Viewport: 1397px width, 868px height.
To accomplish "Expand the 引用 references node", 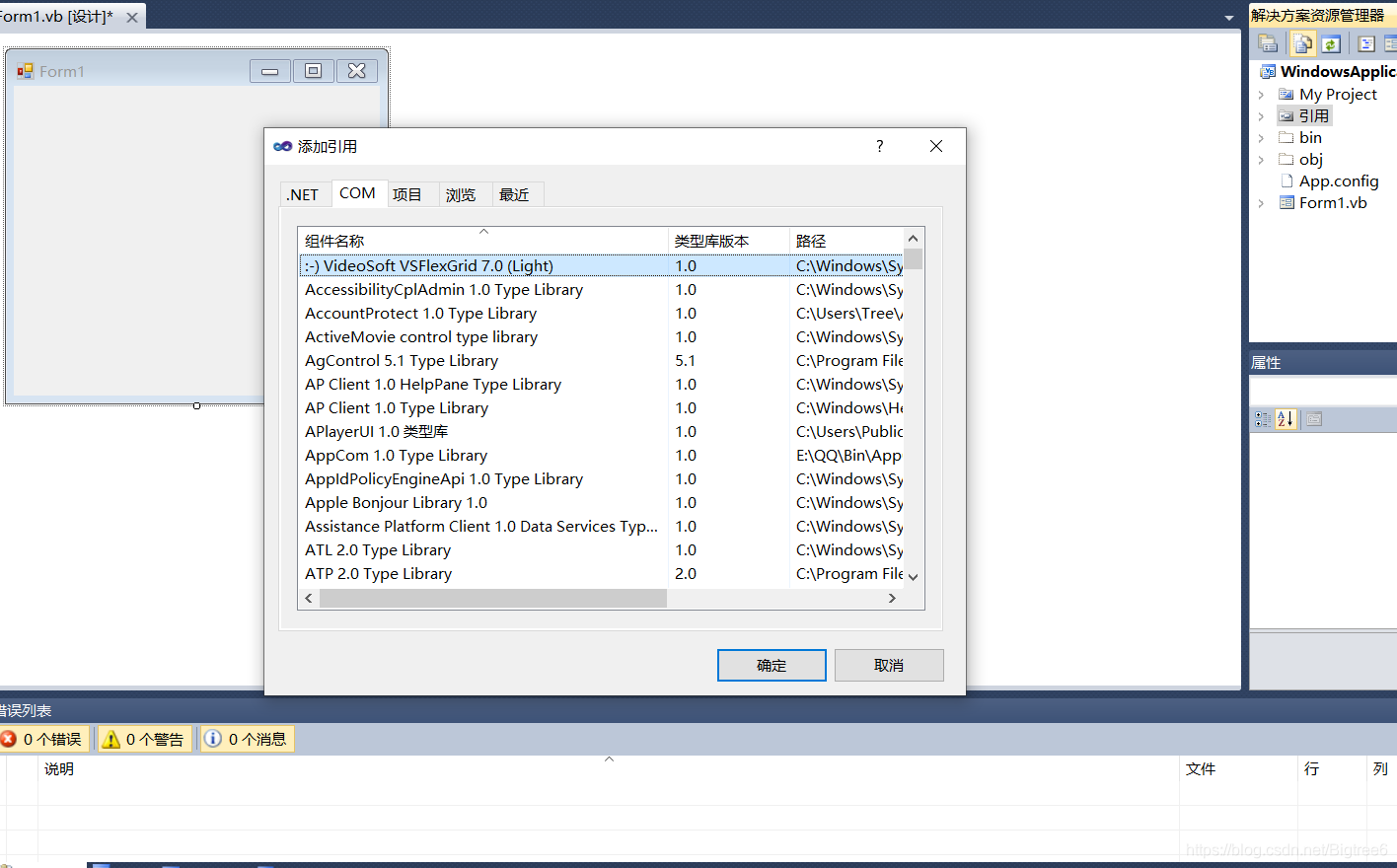I will pyautogui.click(x=1261, y=116).
